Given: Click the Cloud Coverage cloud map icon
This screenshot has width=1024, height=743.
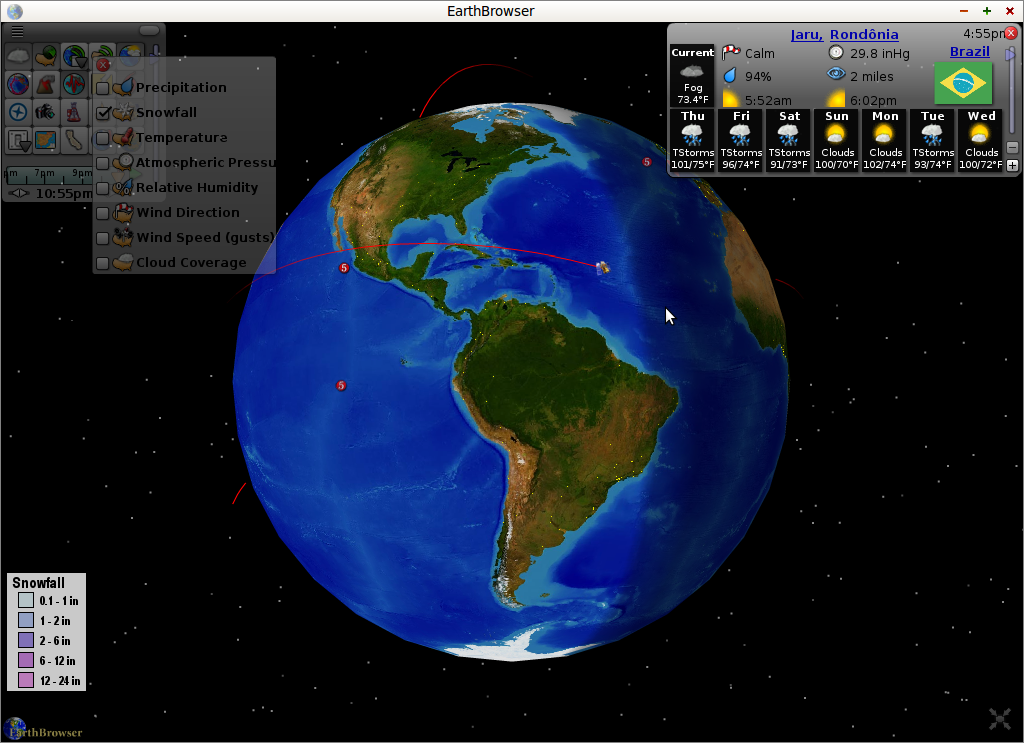Looking at the screenshot, I should (123, 262).
